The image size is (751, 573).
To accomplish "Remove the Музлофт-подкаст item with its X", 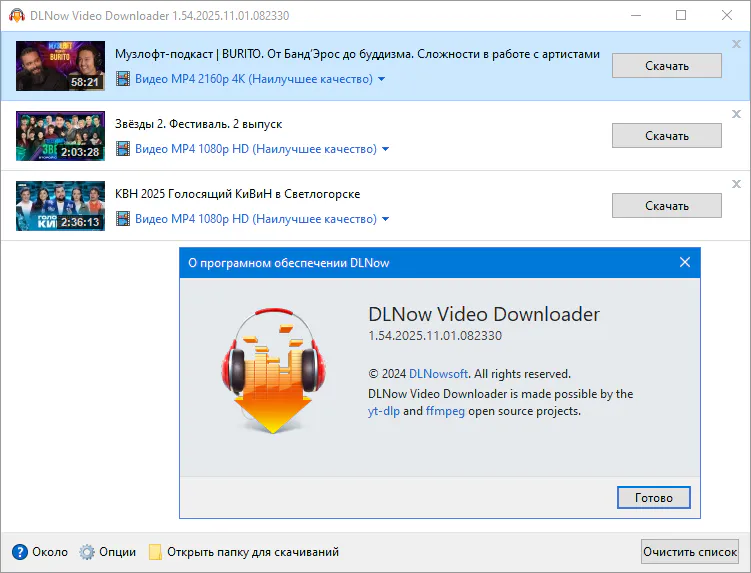I will tap(737, 44).
